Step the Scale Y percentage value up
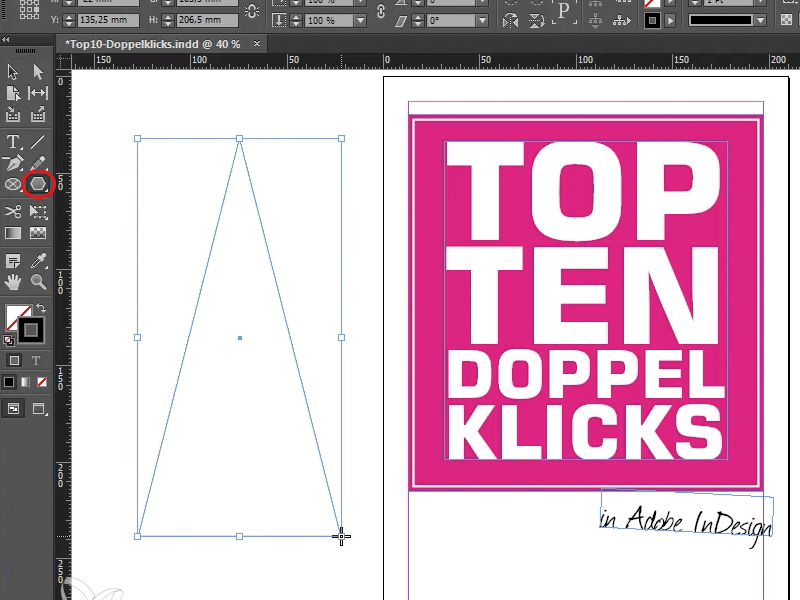Screen dimensions: 800x600 tap(296, 17)
